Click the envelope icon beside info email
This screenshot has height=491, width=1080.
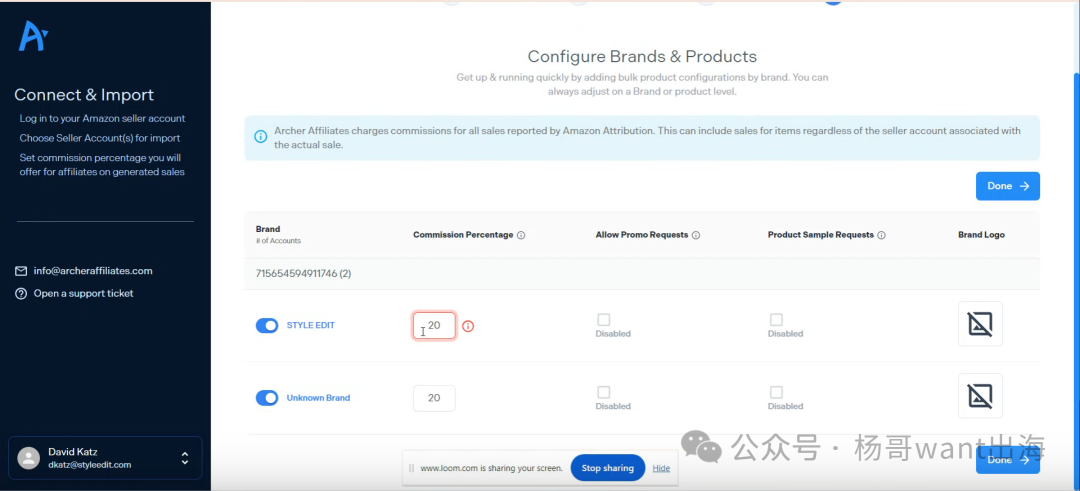pyautogui.click(x=21, y=271)
